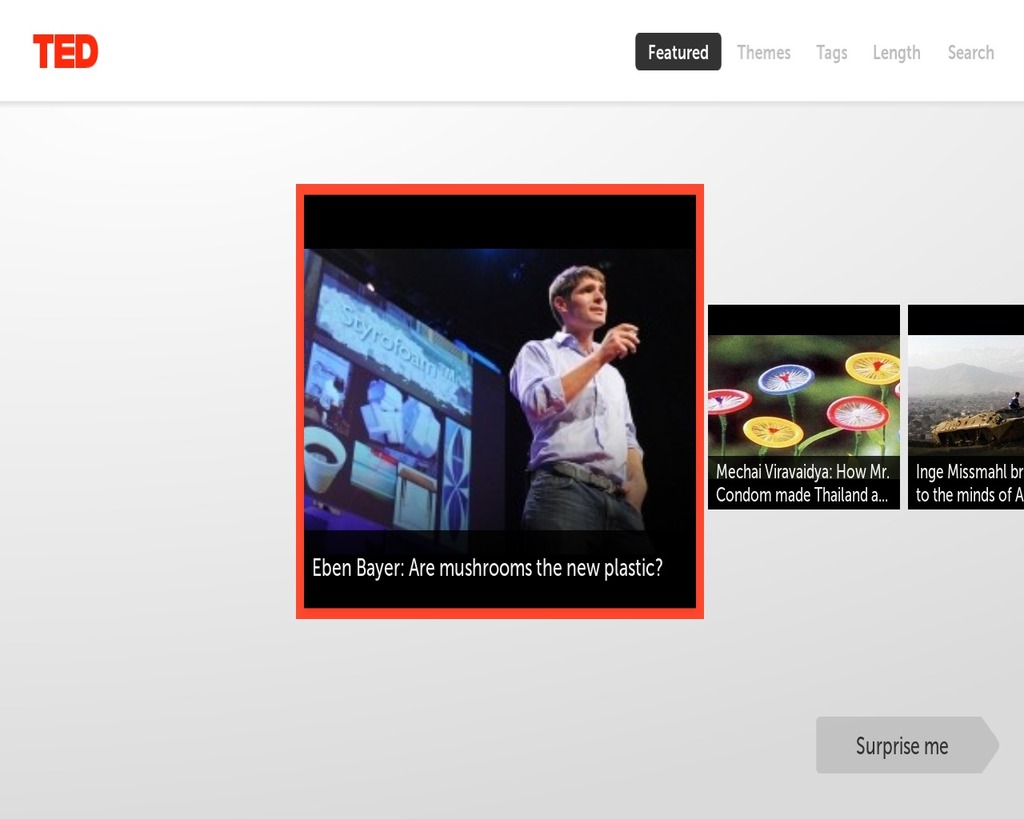This screenshot has width=1024, height=819.
Task: Go to the Search tab
Action: click(x=970, y=52)
